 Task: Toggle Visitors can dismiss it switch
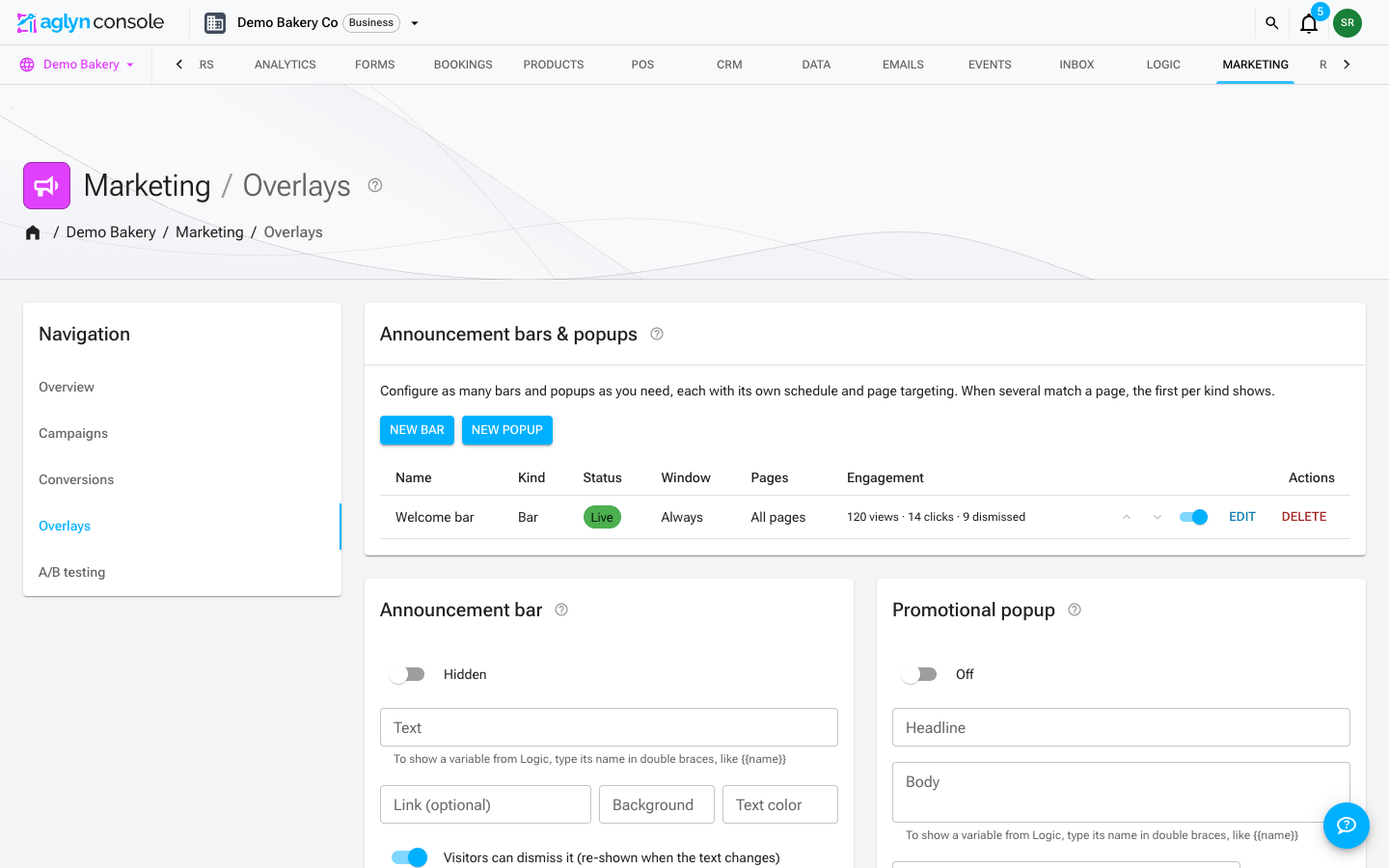pyautogui.click(x=409, y=857)
